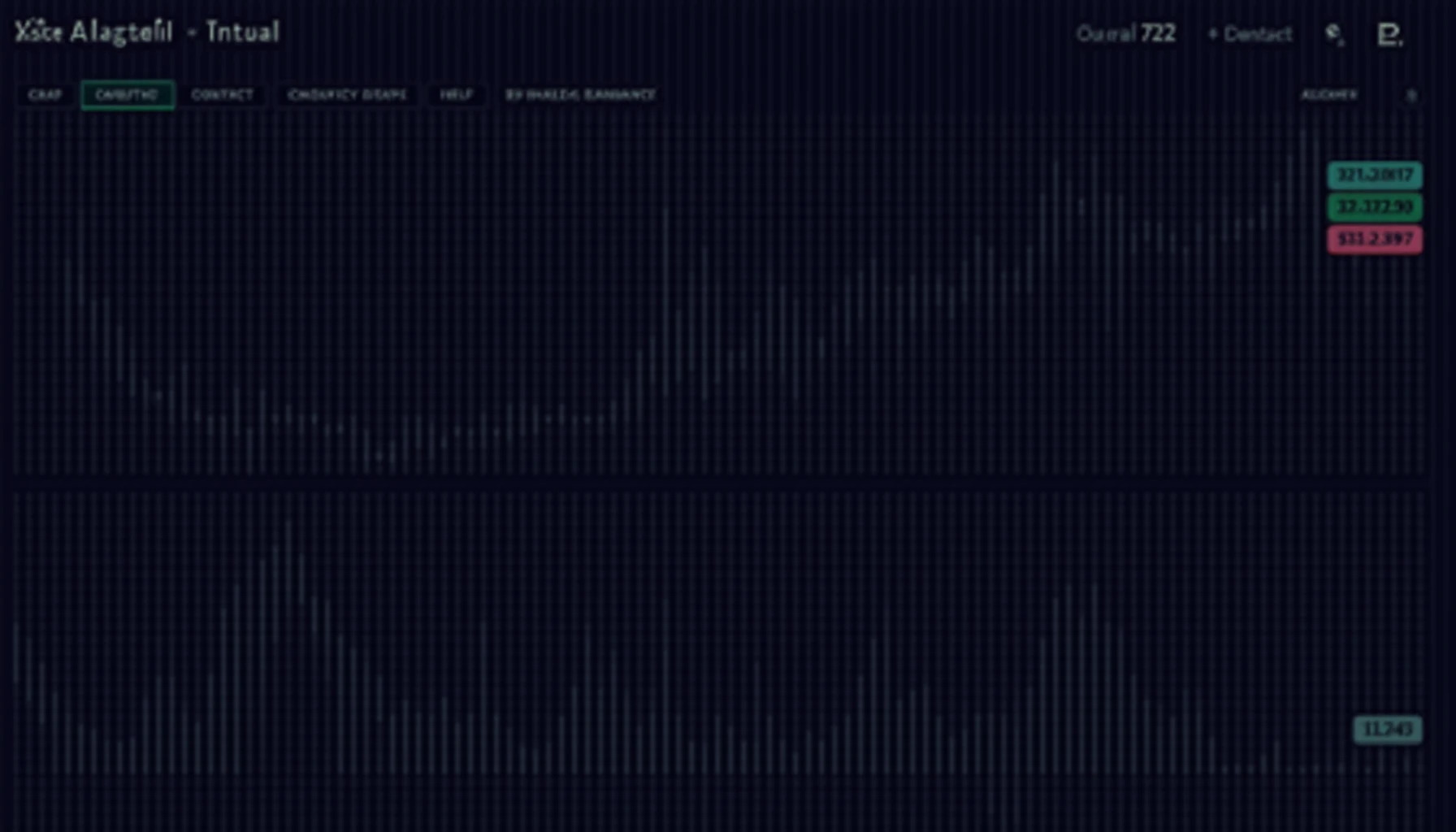Open the green-highlighted active tab
The width and height of the screenshot is (1456, 832).
click(x=127, y=95)
